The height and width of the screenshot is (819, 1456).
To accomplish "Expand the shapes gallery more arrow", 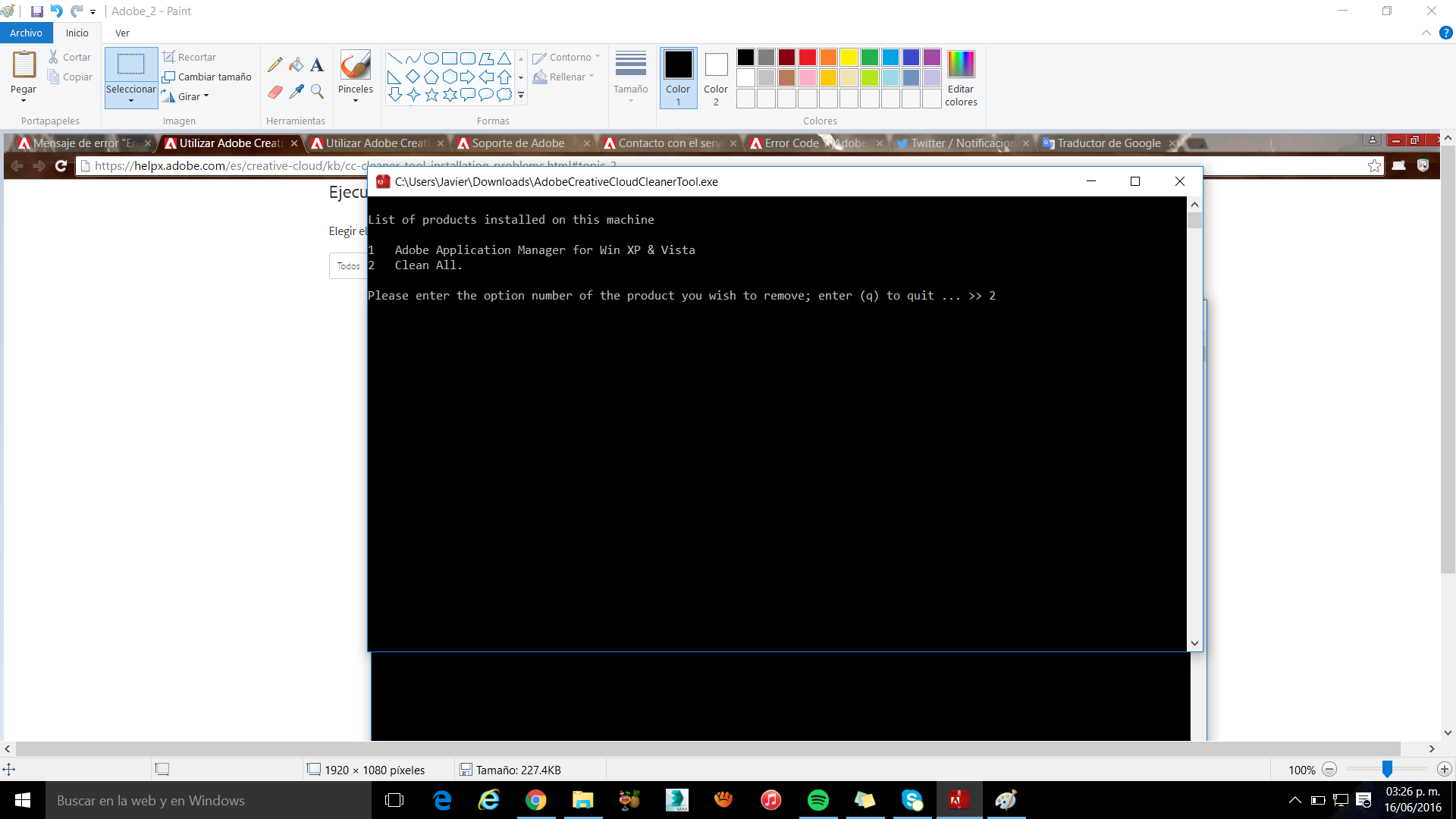I will pyautogui.click(x=521, y=96).
